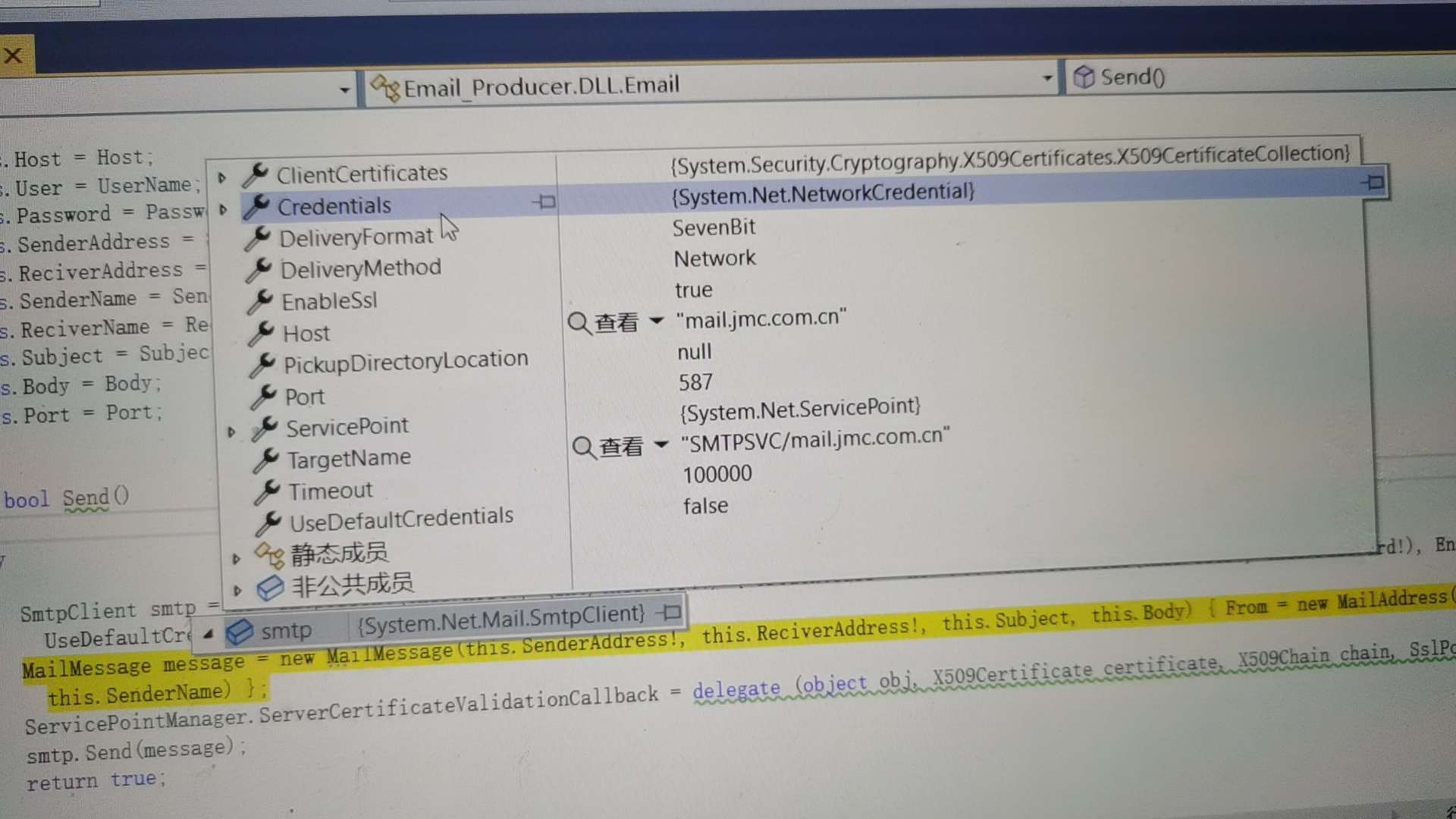Click the Port wrench icon
This screenshot has width=1456, height=819.
pyautogui.click(x=265, y=397)
